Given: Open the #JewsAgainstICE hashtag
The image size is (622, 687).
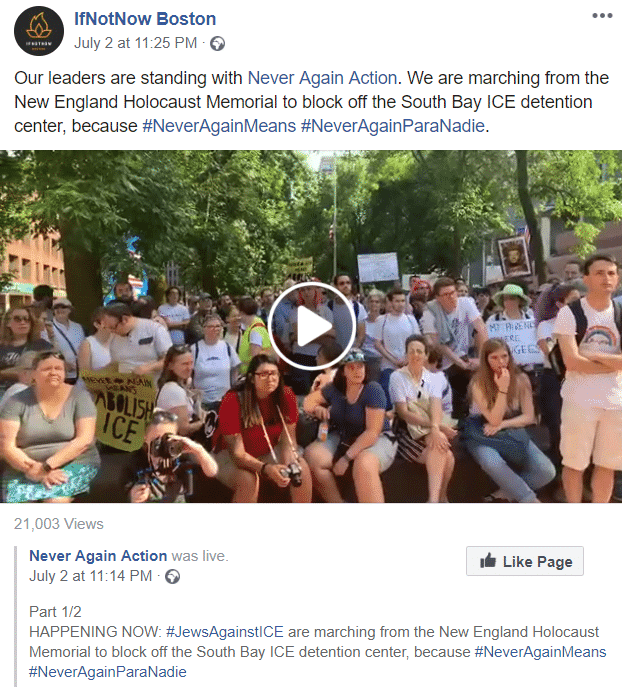Looking at the screenshot, I should pos(225,632).
